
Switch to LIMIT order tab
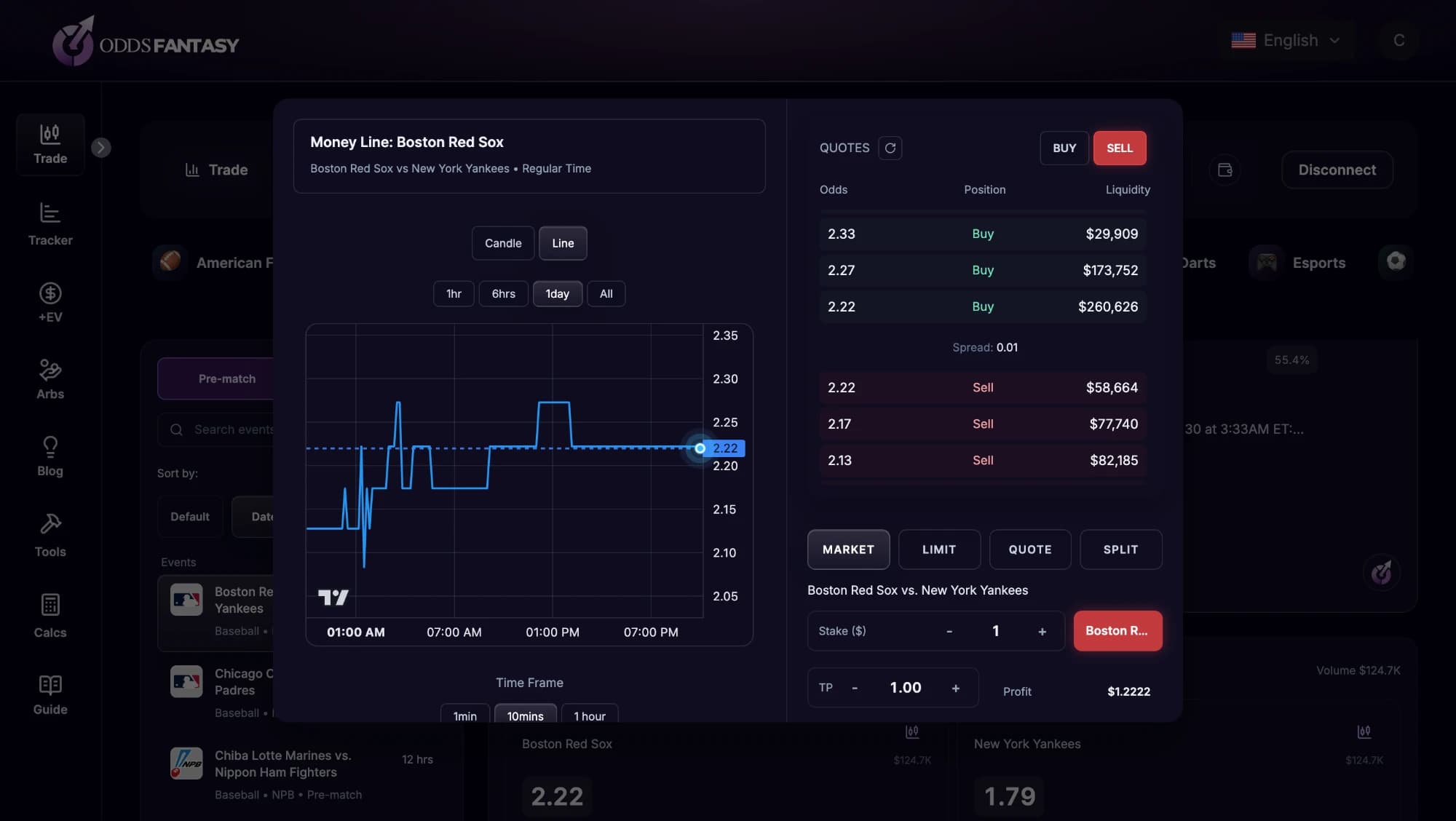[x=939, y=550]
